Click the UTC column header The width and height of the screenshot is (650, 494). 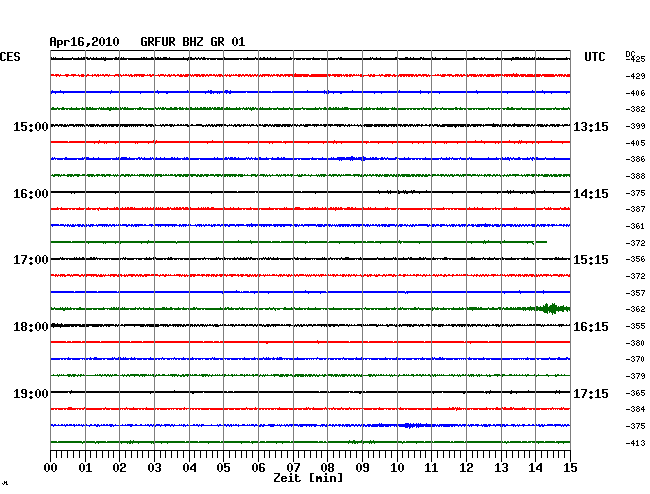(594, 57)
